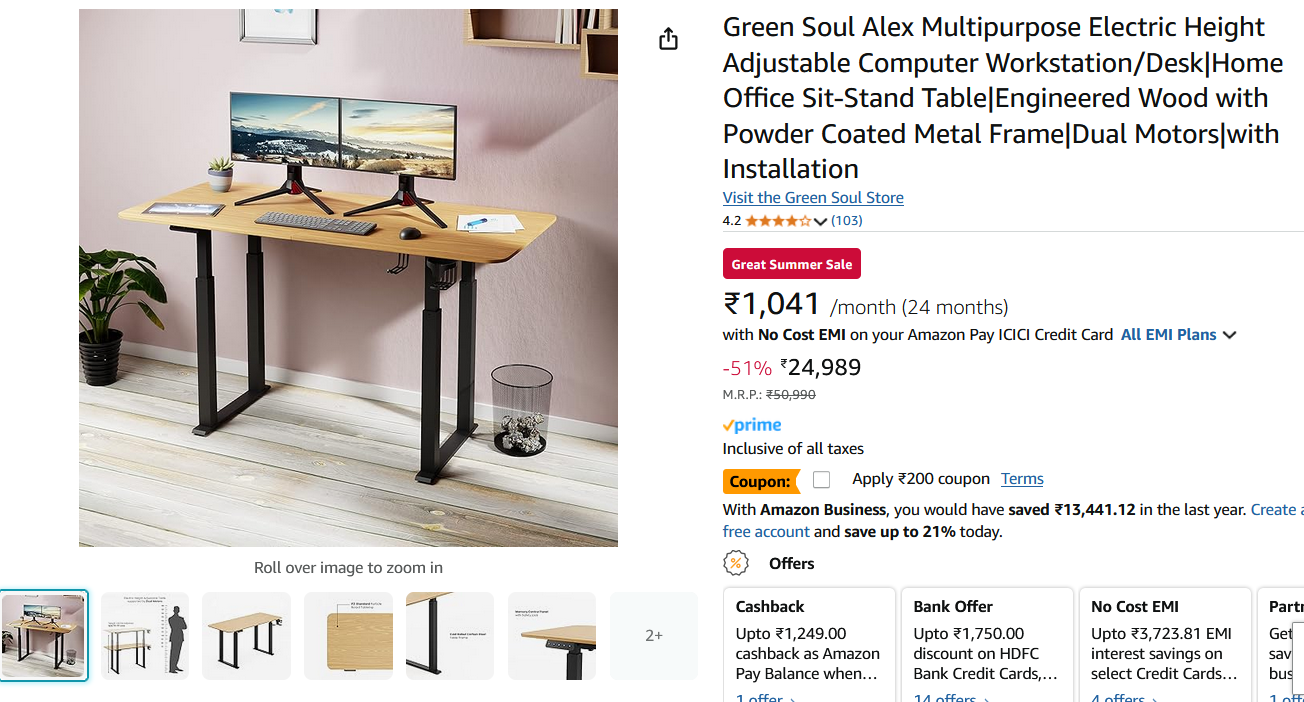Click the Prime logo

[x=752, y=425]
